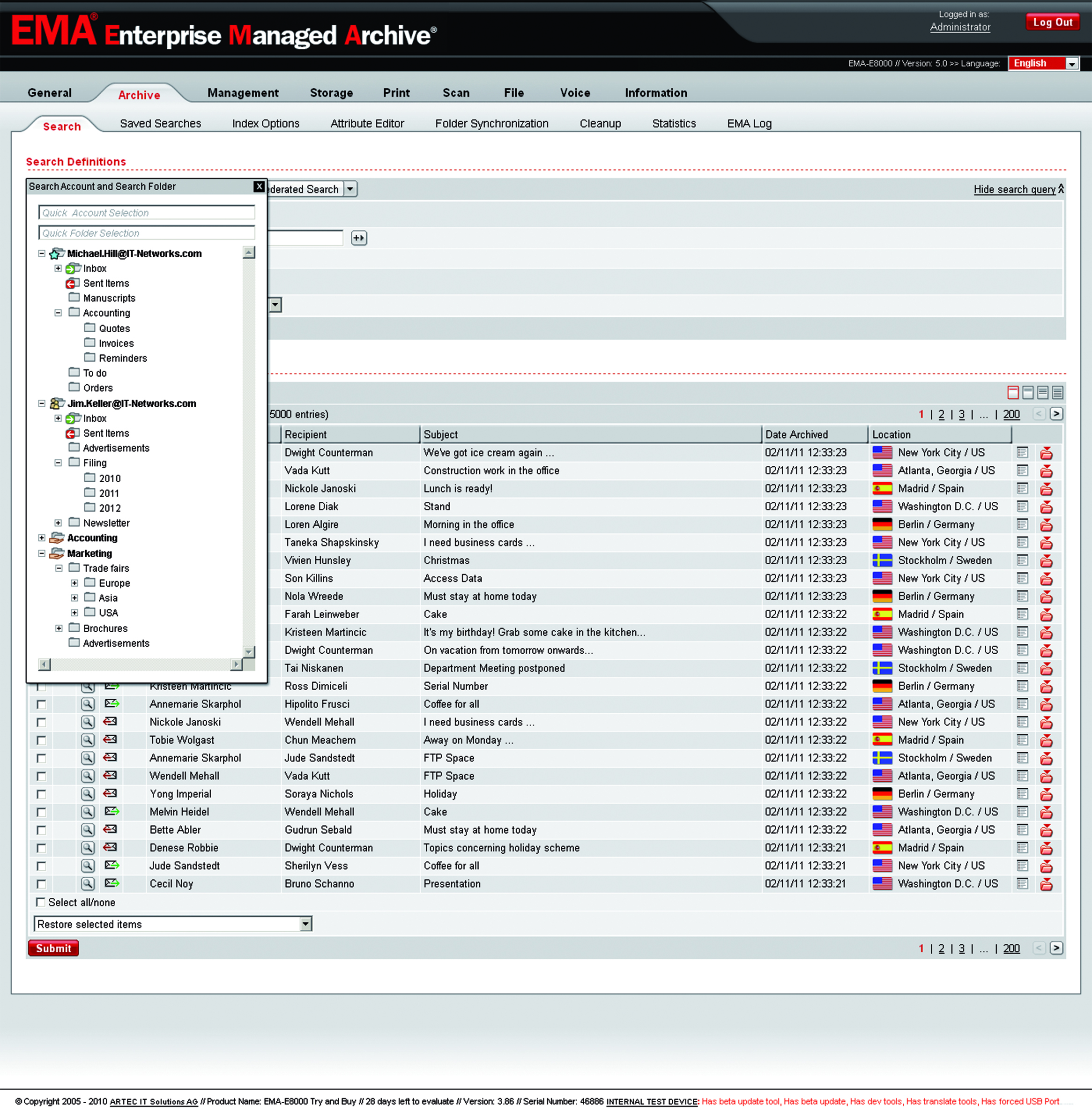1092x1113 pixels.
Task: Switch to the Storage main tab
Action: [x=331, y=93]
